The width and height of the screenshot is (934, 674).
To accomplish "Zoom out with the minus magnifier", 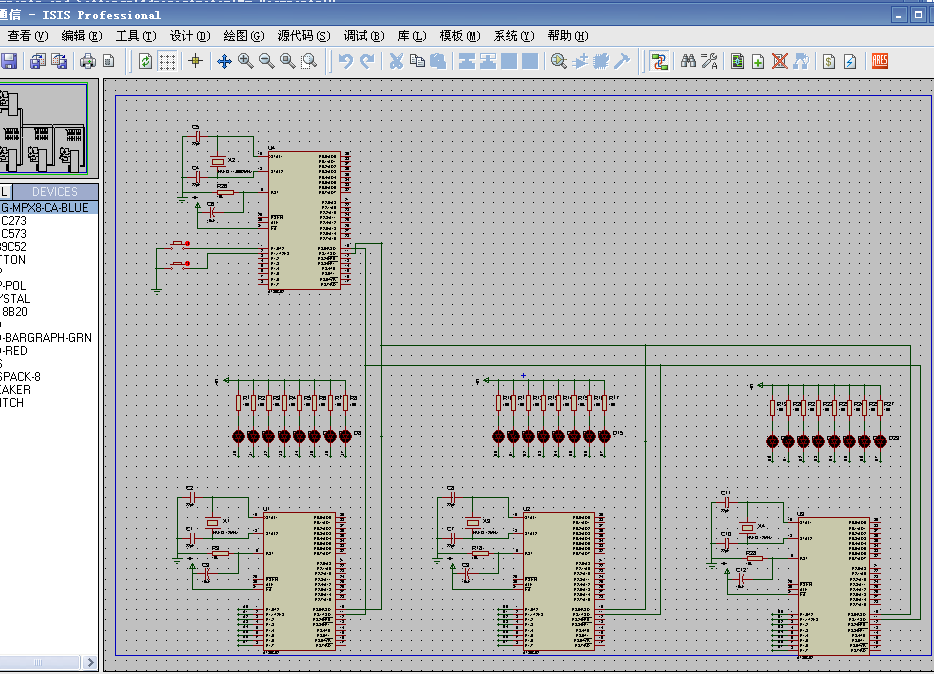I will 266,61.
